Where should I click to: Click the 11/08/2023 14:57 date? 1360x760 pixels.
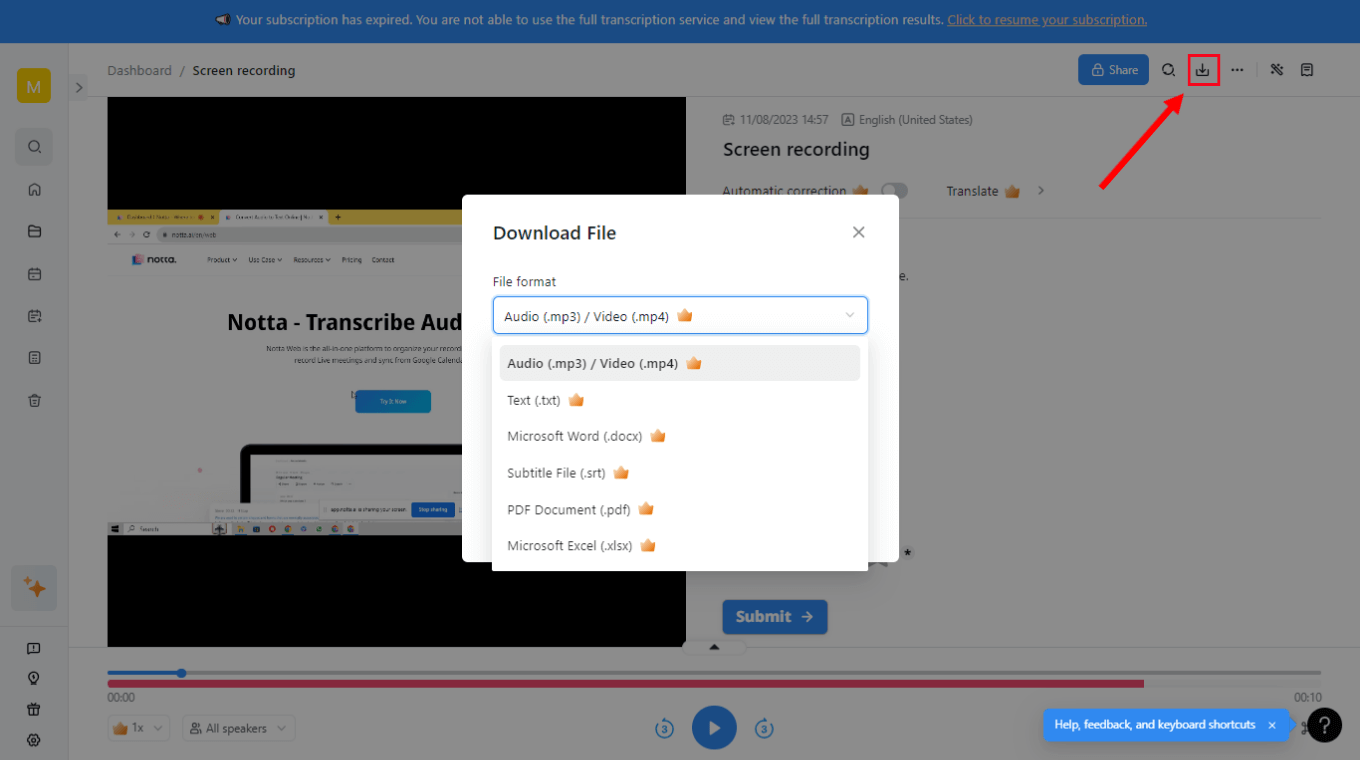coord(784,120)
